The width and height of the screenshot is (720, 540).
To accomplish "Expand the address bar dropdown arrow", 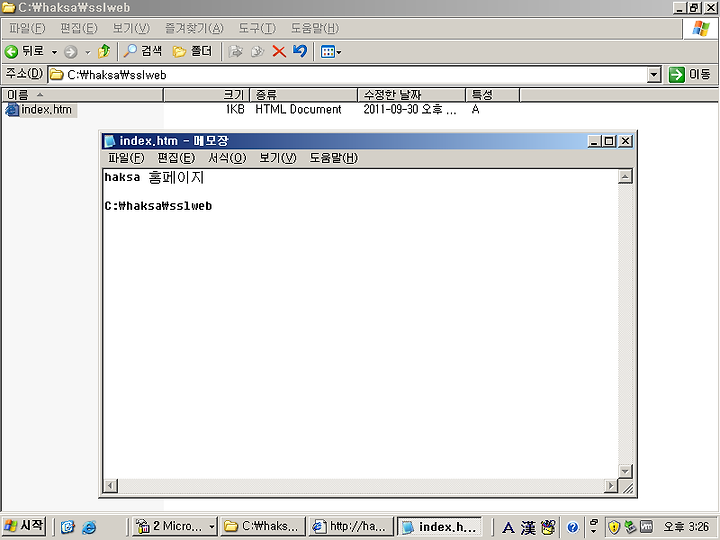I will pyautogui.click(x=654, y=74).
